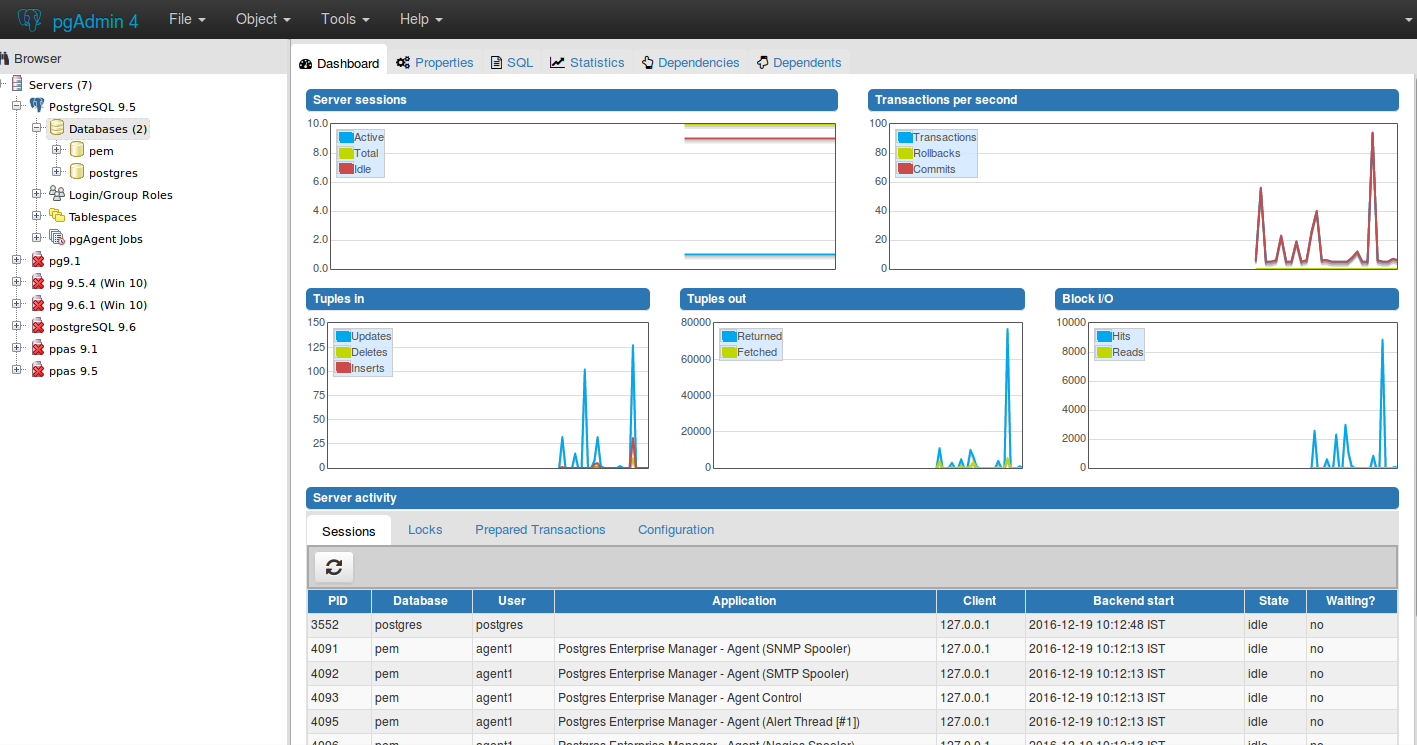Open the Locks tab in Server activity
1417x745 pixels.
click(425, 530)
